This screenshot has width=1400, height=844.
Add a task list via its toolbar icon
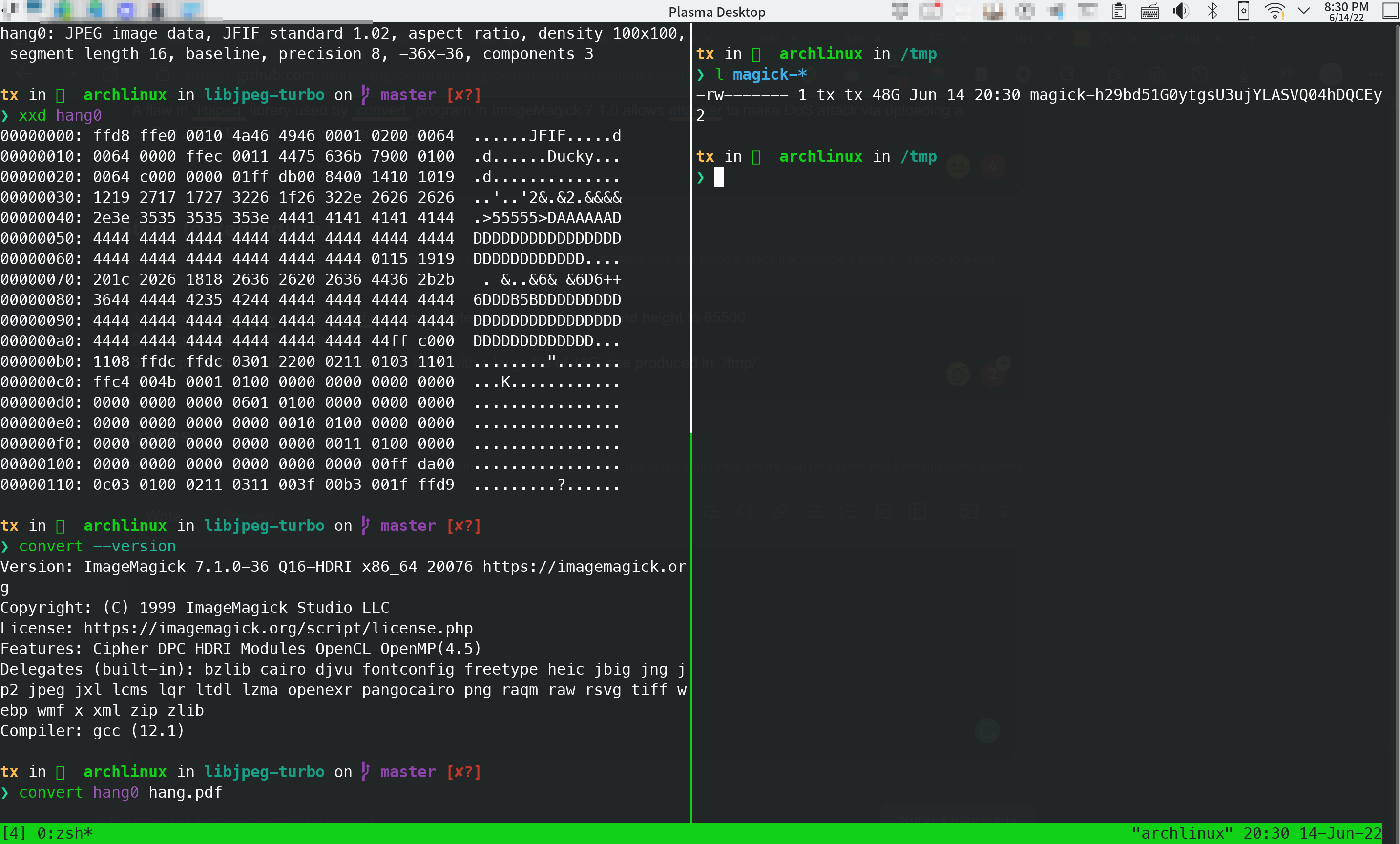(x=883, y=512)
